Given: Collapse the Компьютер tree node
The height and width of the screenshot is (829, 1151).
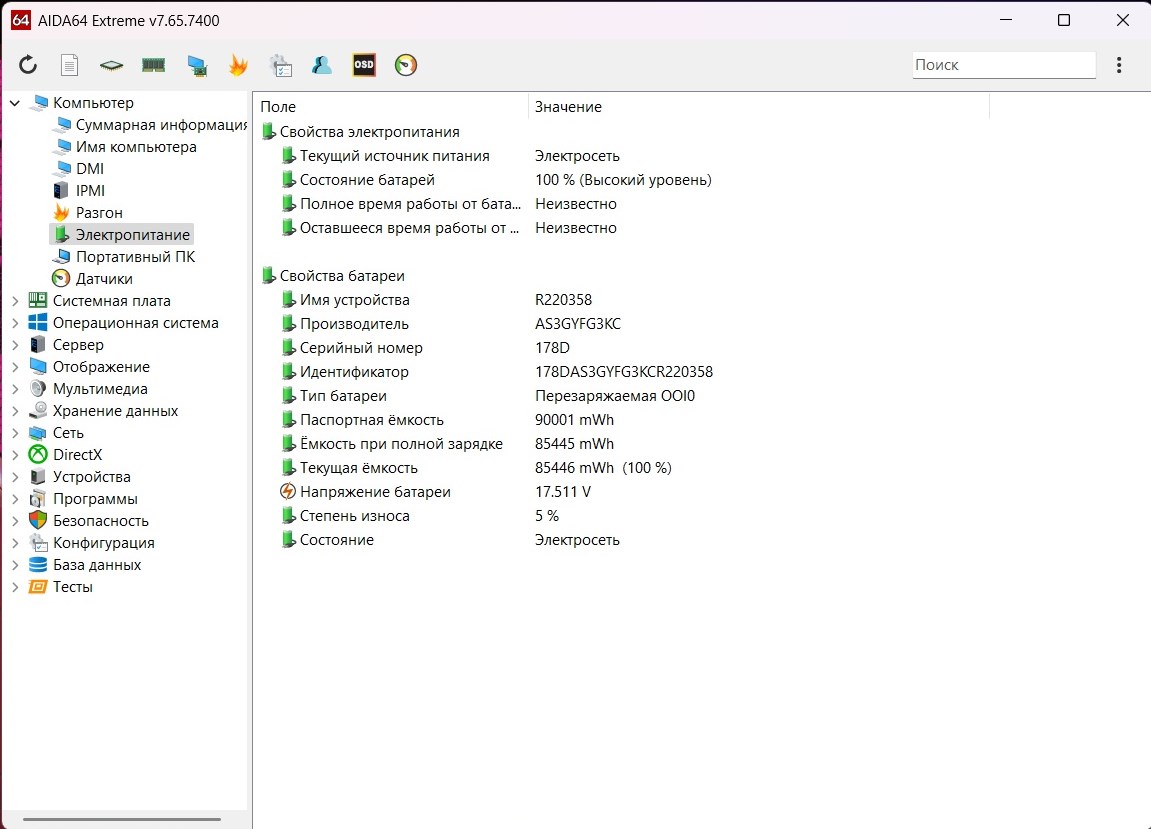Looking at the screenshot, I should click(x=15, y=103).
